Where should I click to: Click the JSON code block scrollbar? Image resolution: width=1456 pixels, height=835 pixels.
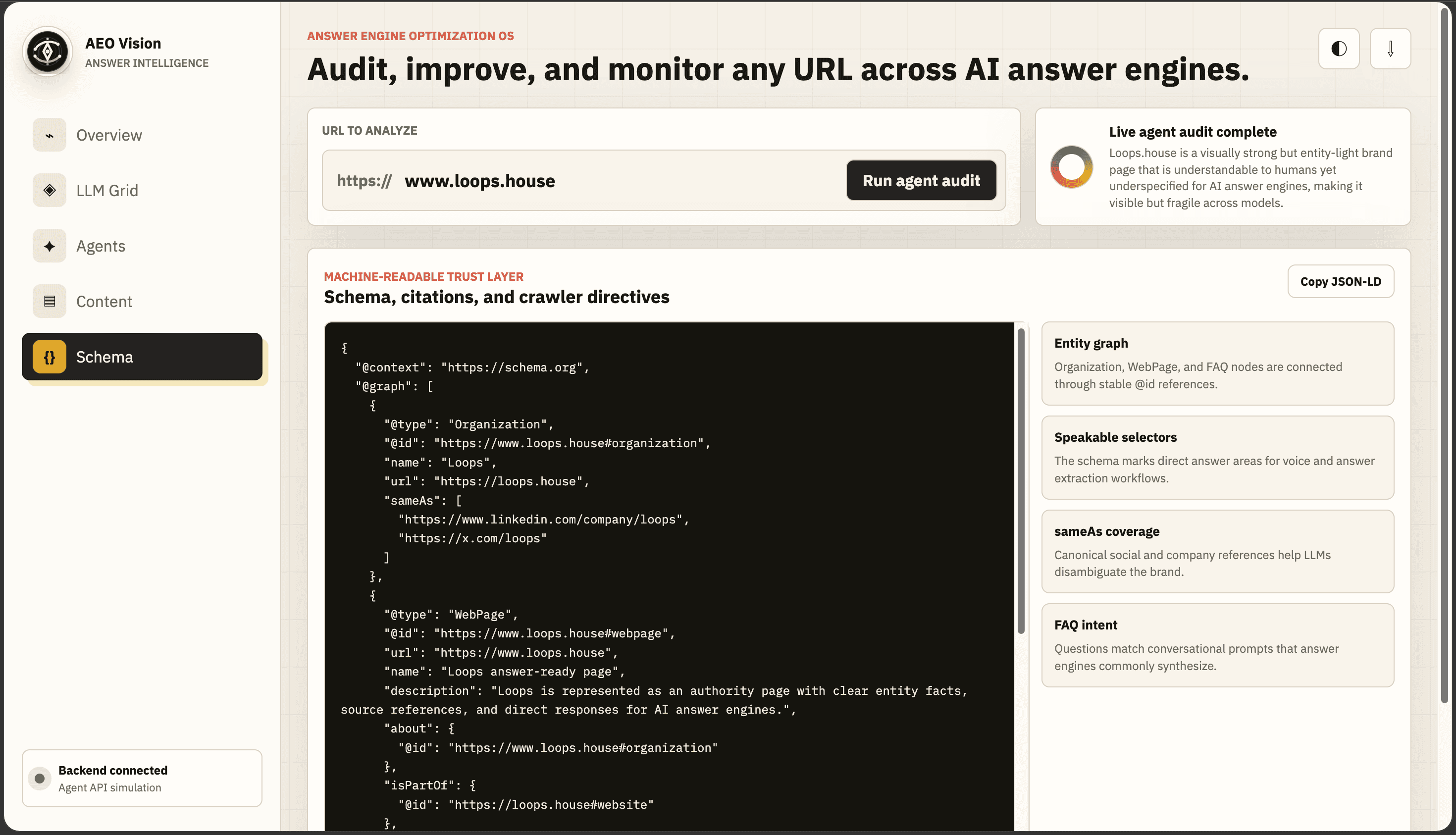(1021, 480)
